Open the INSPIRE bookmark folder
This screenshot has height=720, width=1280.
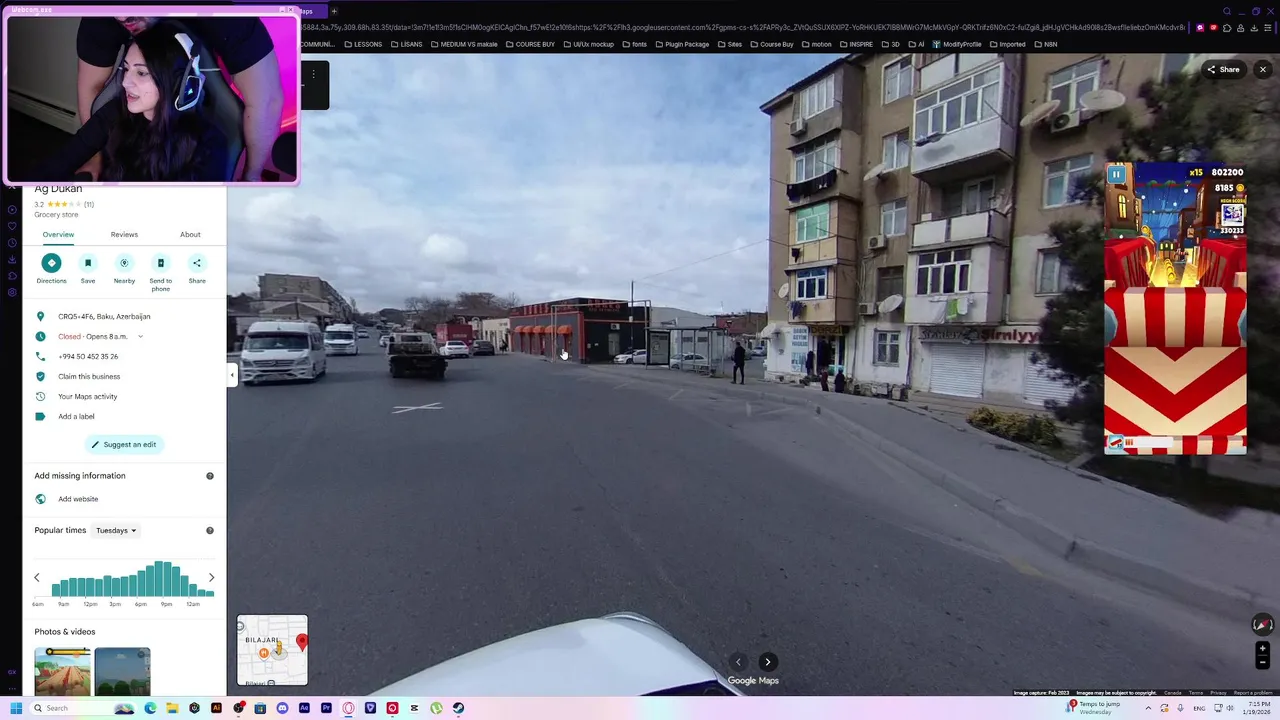[x=856, y=44]
